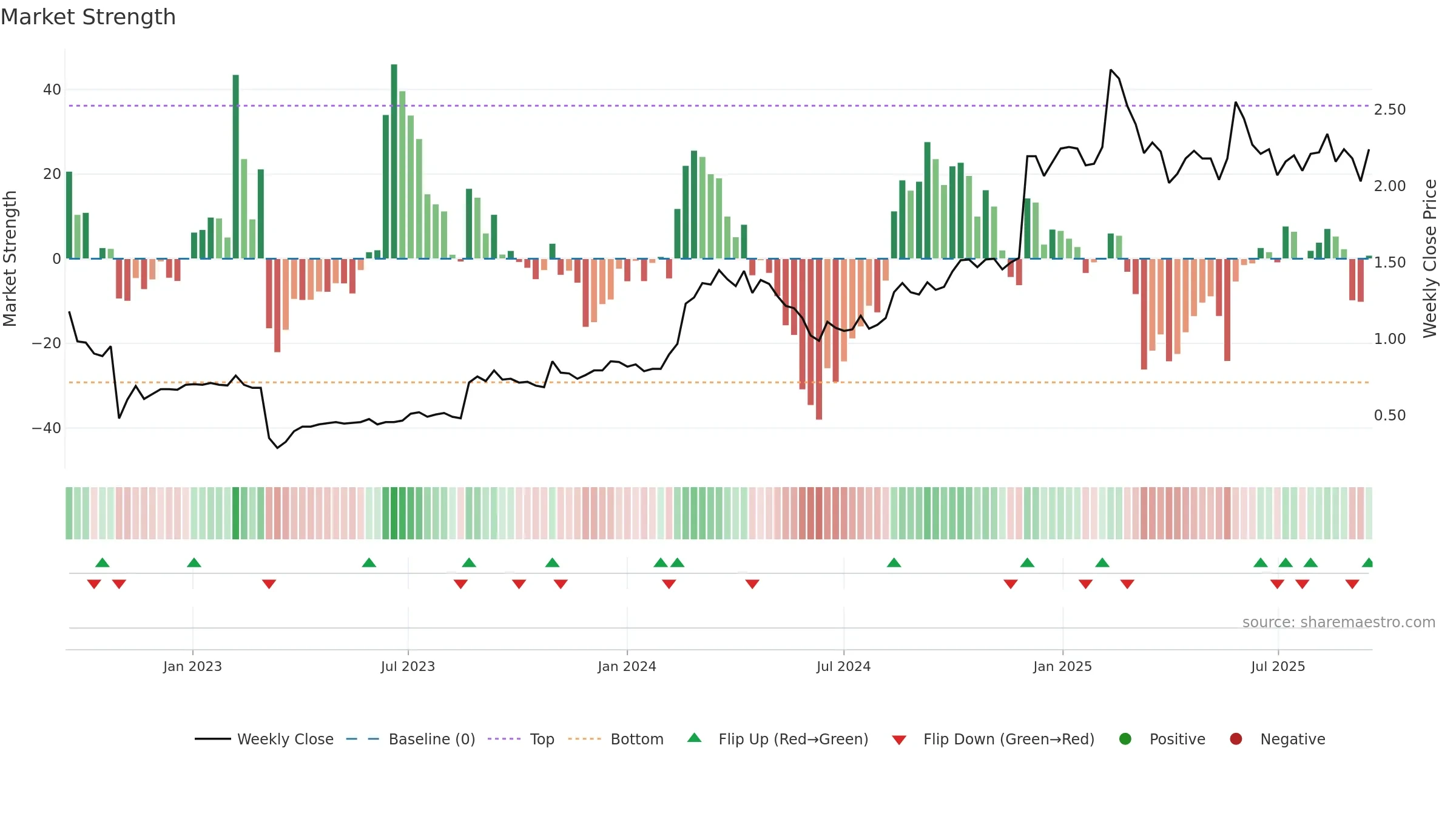Click the Jan 2025 x-axis label

1062,666
